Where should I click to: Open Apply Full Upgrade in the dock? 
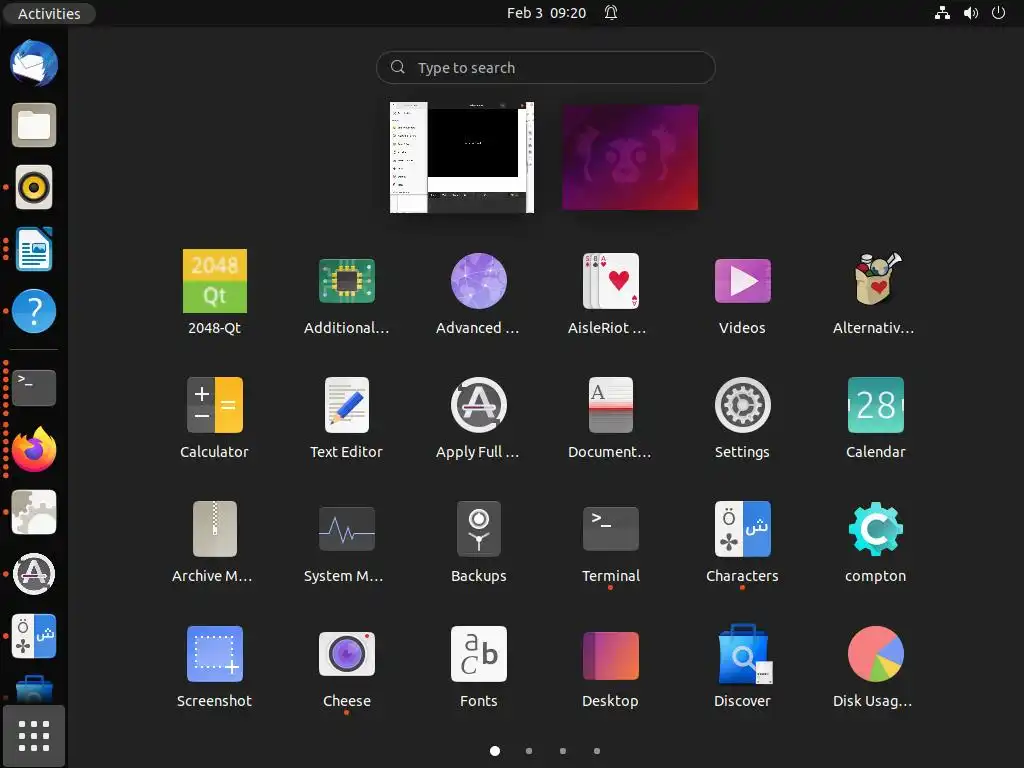pos(34,574)
